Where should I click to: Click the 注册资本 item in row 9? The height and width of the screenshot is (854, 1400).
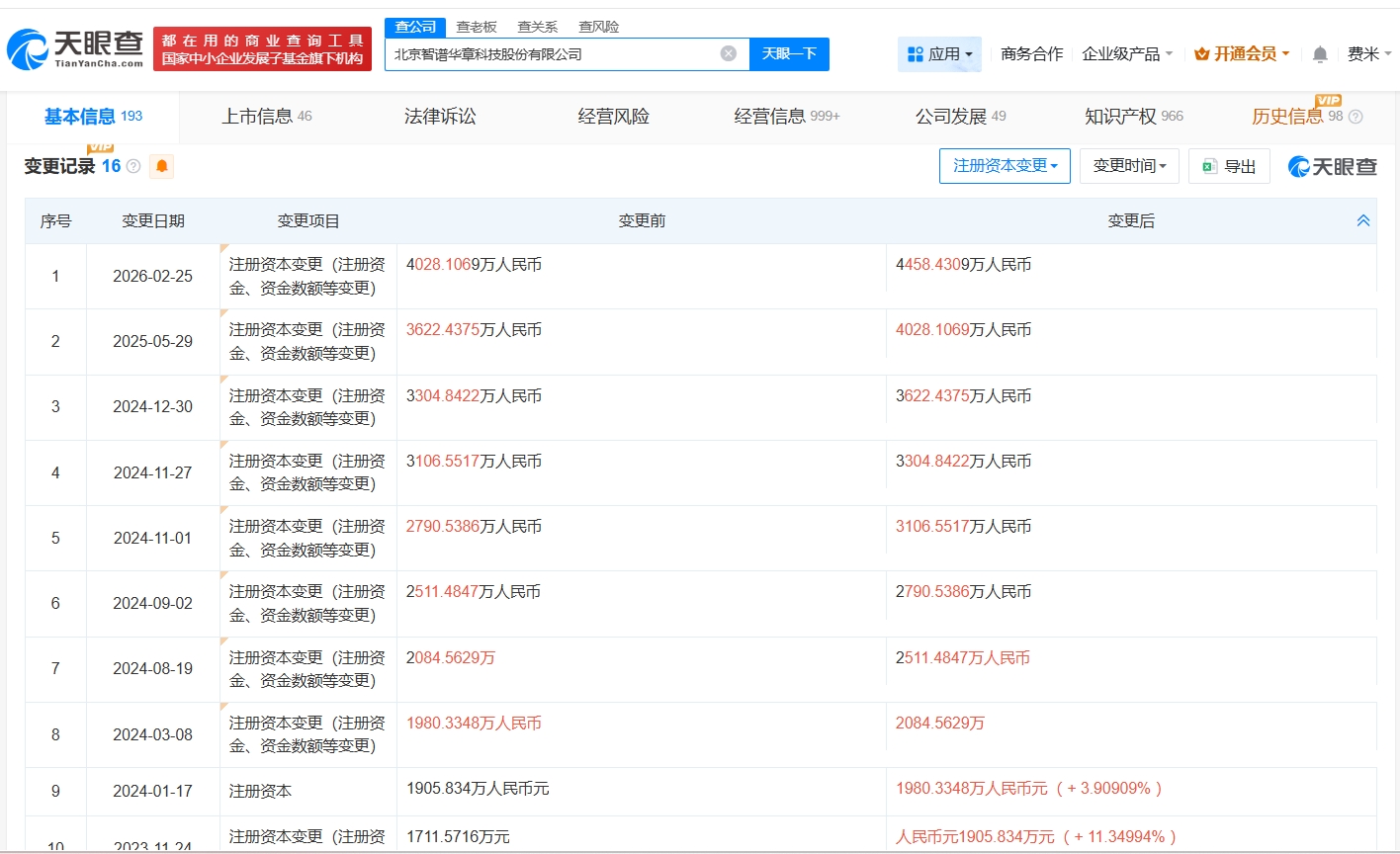tap(260, 791)
